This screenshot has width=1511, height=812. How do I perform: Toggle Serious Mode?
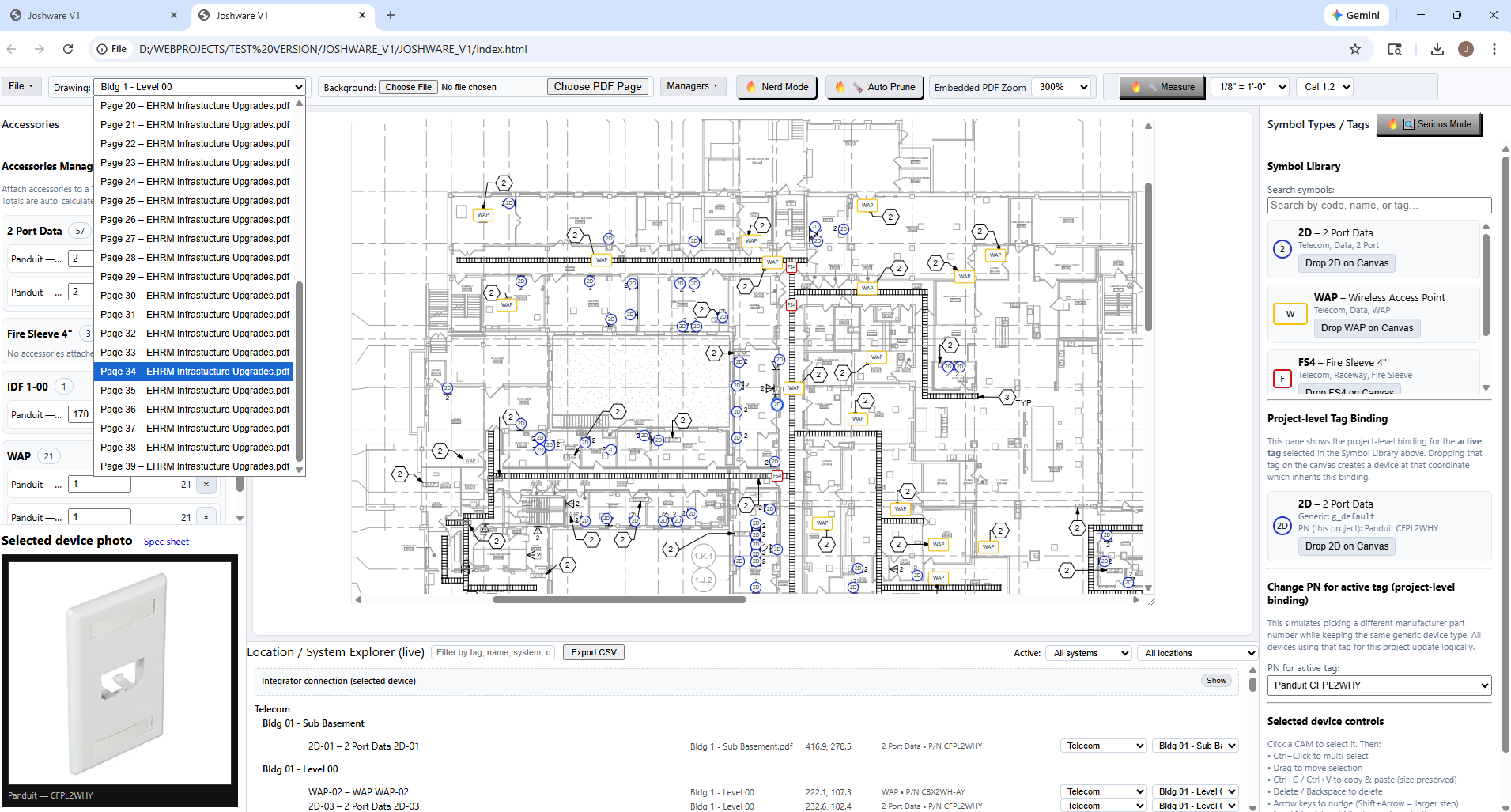click(1430, 124)
